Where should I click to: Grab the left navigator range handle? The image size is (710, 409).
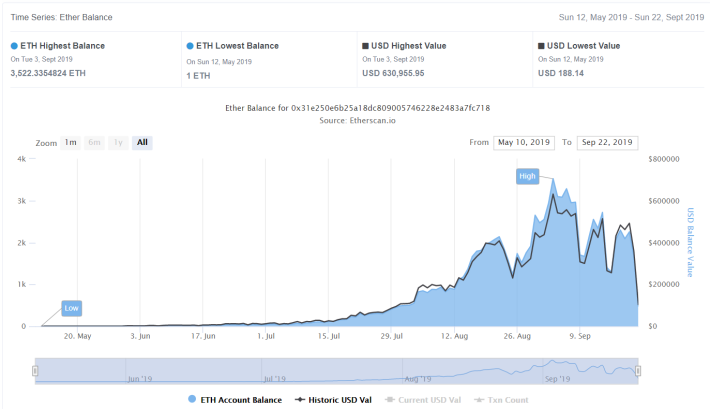[35, 371]
